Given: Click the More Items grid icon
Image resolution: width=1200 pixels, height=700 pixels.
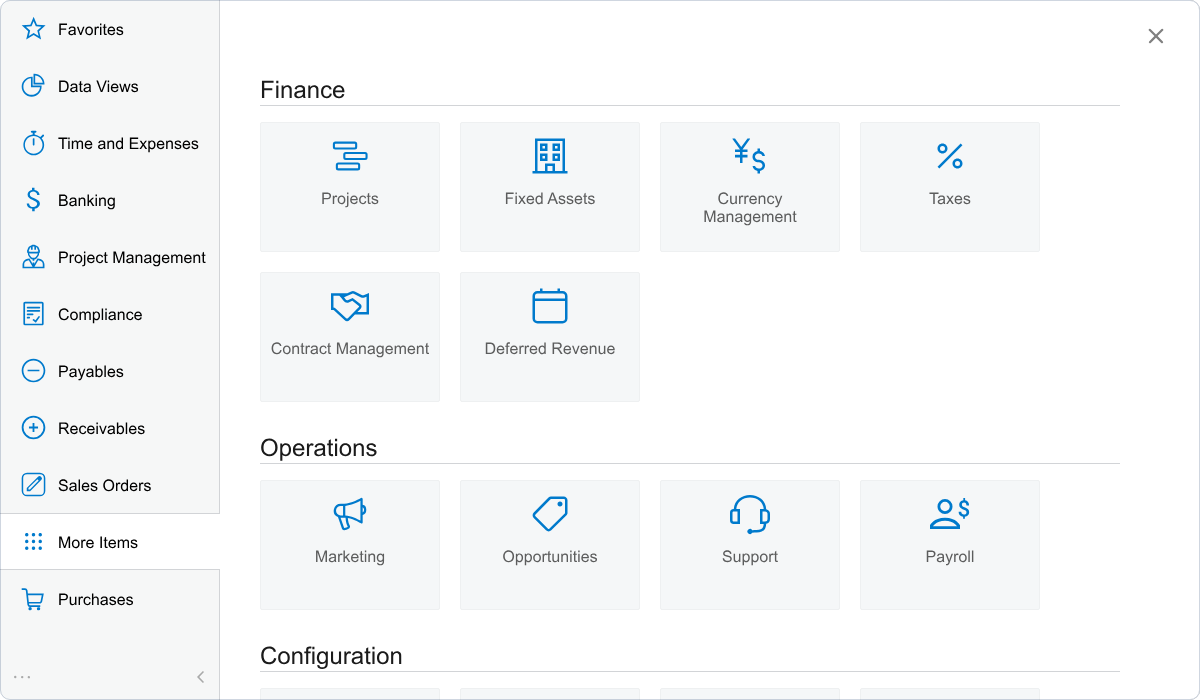Looking at the screenshot, I should [x=33, y=542].
